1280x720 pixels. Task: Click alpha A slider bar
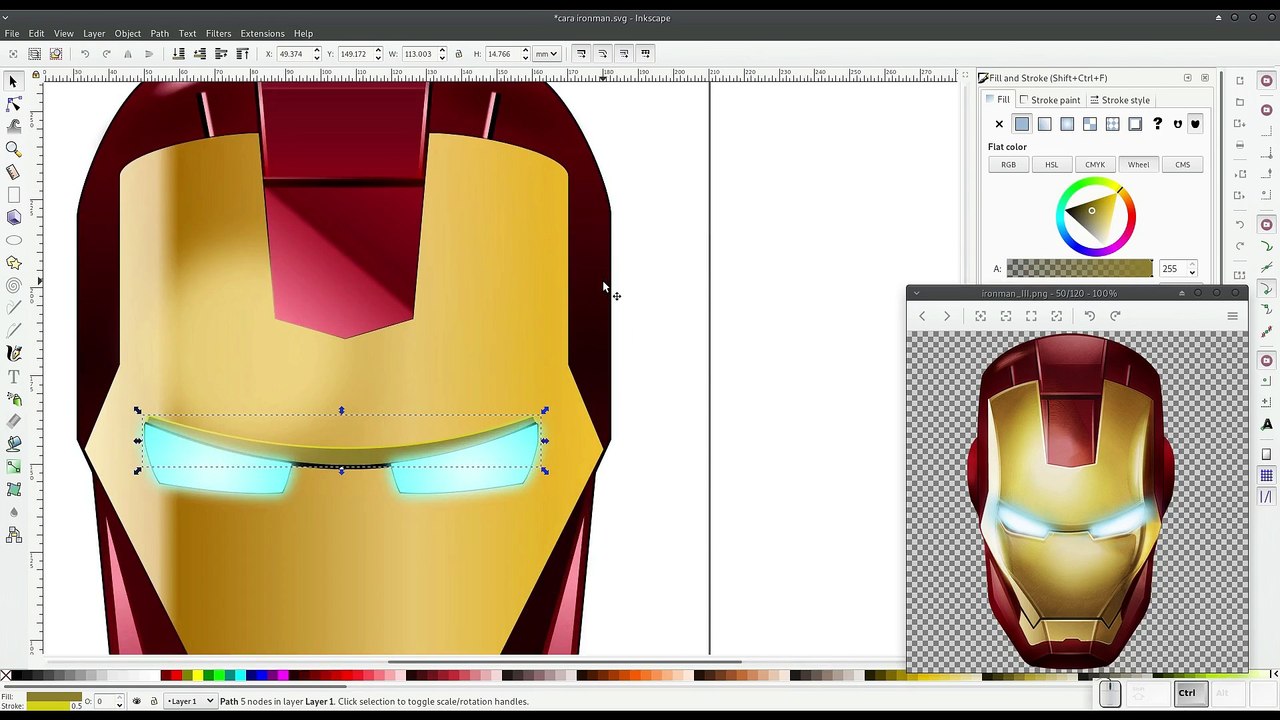pos(1079,268)
